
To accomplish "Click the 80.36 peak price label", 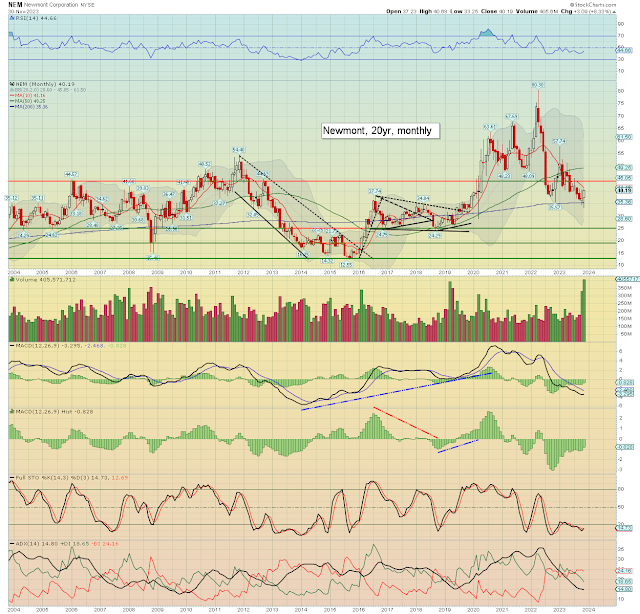I will tap(538, 85).
